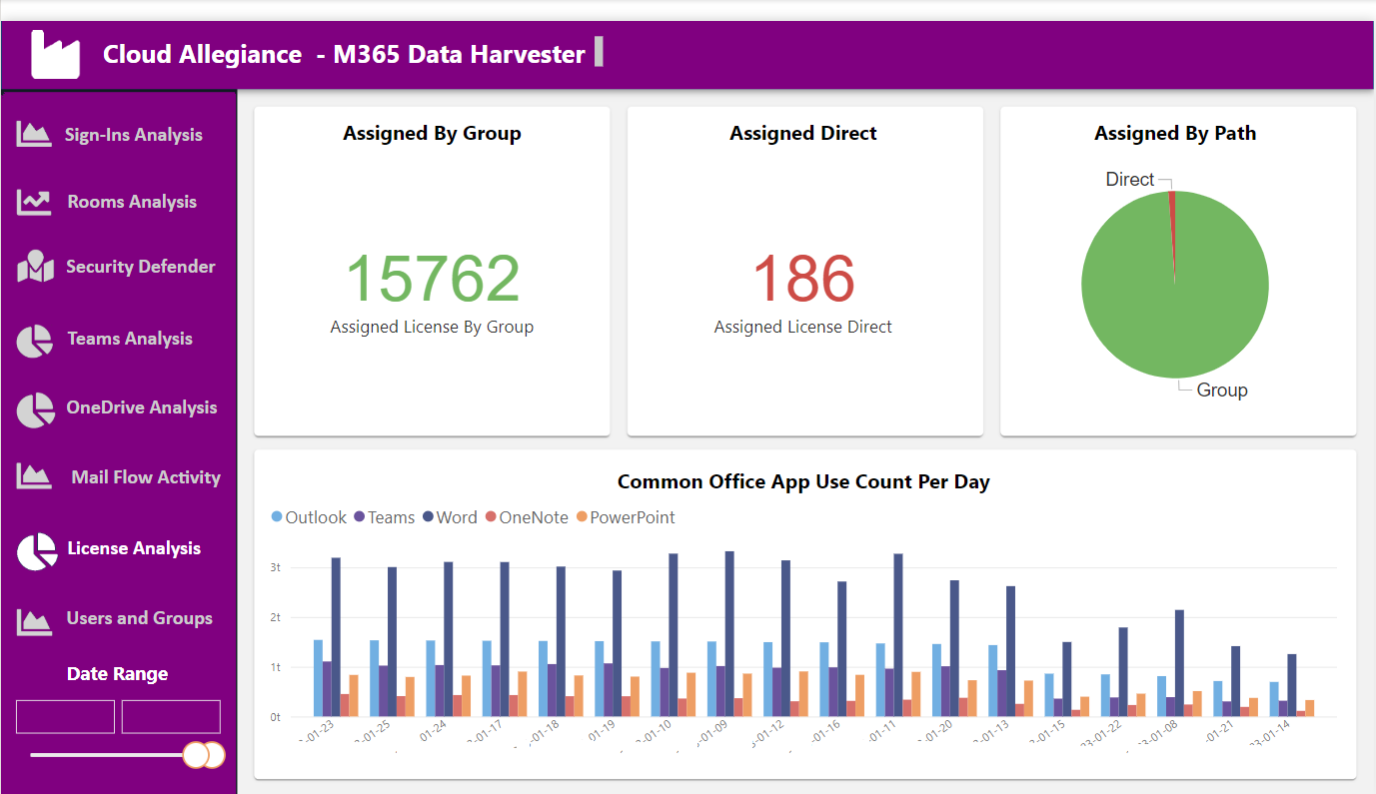The height and width of the screenshot is (794, 1376).
Task: Toggle OneNote legend entry
Action: coord(526,517)
